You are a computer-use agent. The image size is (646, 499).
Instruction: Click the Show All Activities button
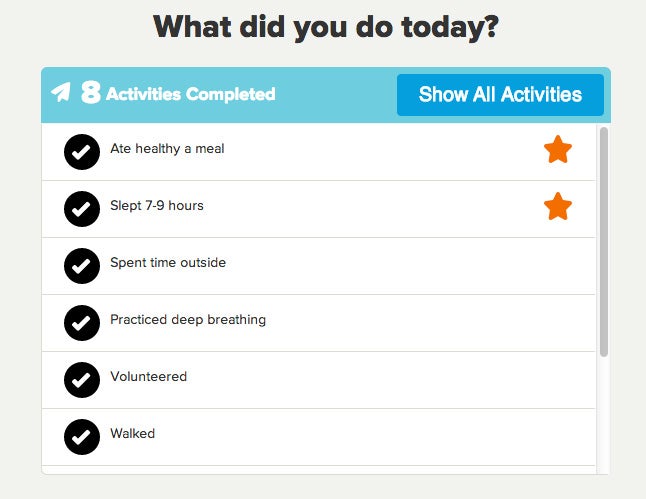coord(500,95)
